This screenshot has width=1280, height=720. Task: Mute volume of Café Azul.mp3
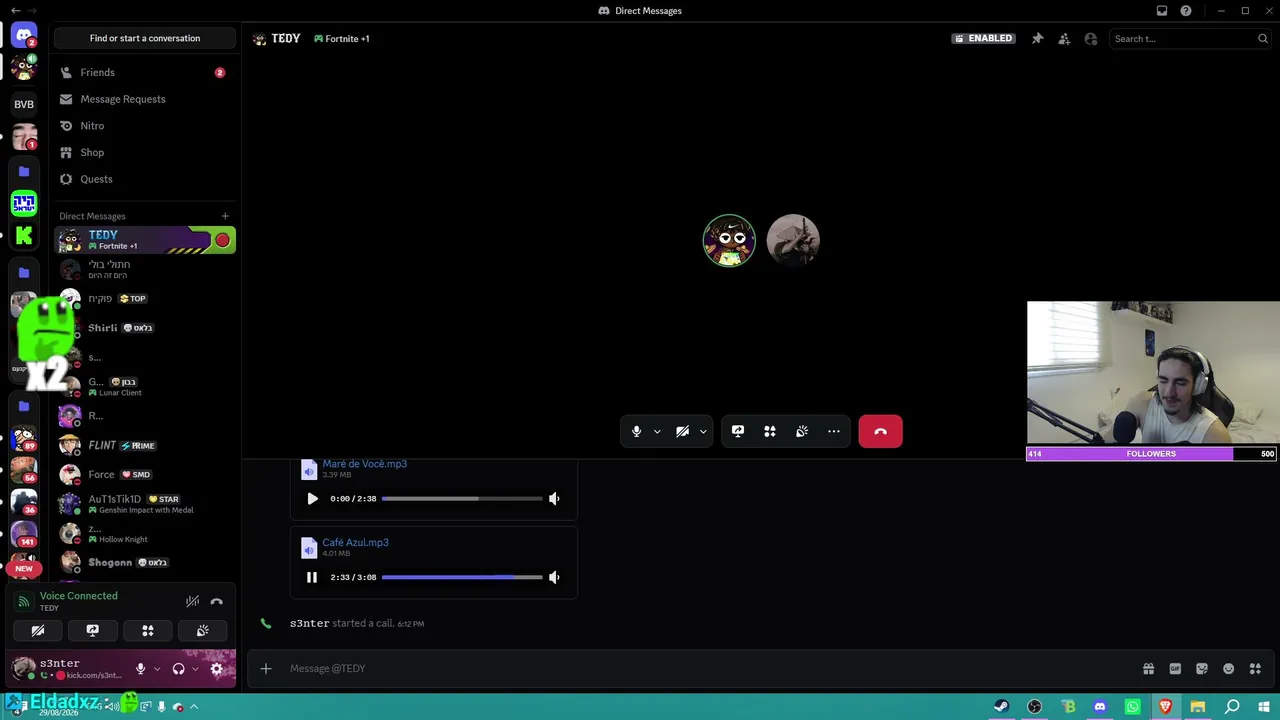pyautogui.click(x=554, y=577)
